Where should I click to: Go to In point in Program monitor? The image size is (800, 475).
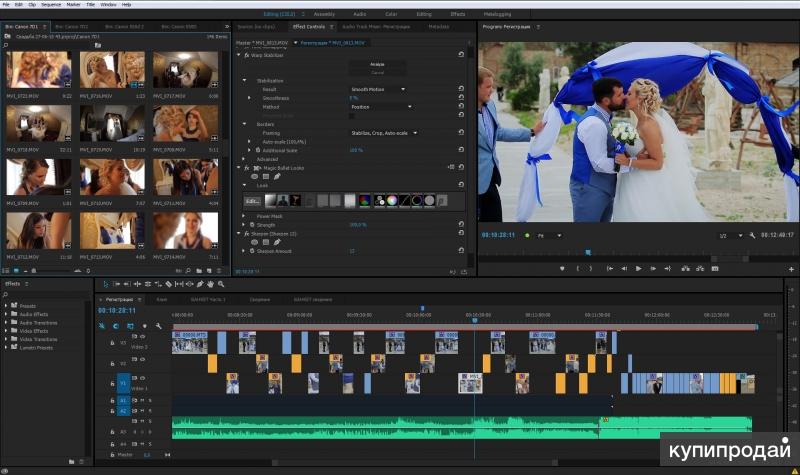point(610,268)
